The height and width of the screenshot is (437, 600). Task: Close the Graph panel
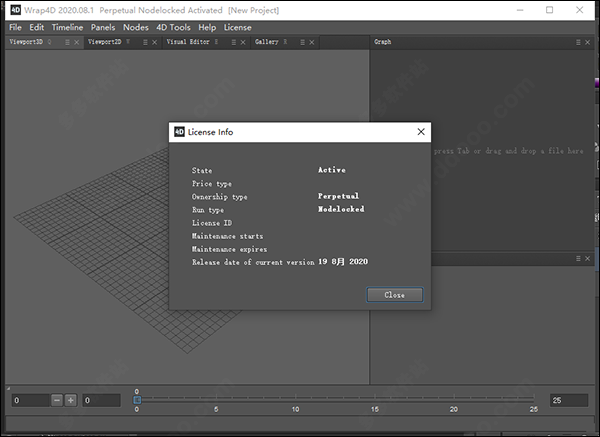coord(588,42)
